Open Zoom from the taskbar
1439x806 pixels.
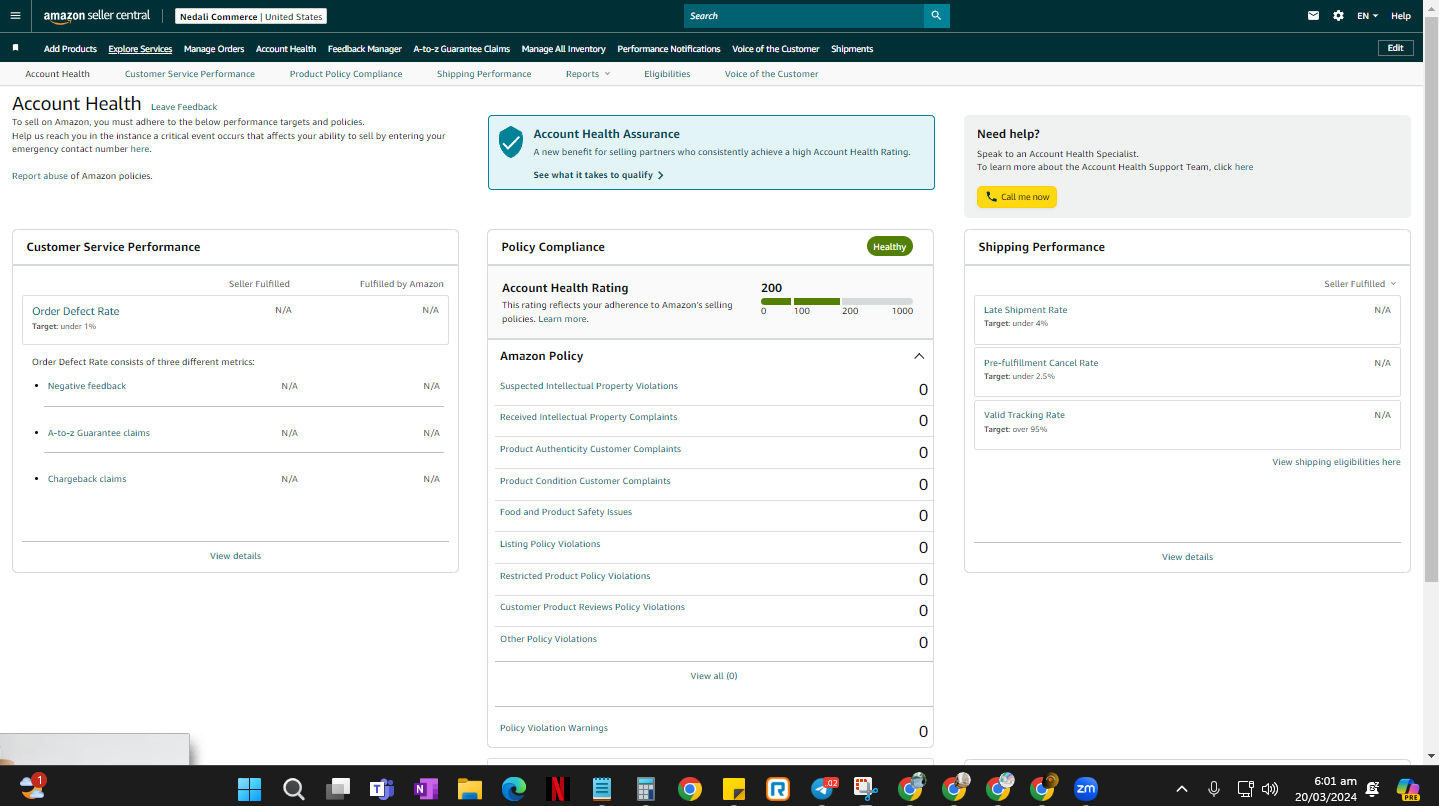click(x=1085, y=789)
